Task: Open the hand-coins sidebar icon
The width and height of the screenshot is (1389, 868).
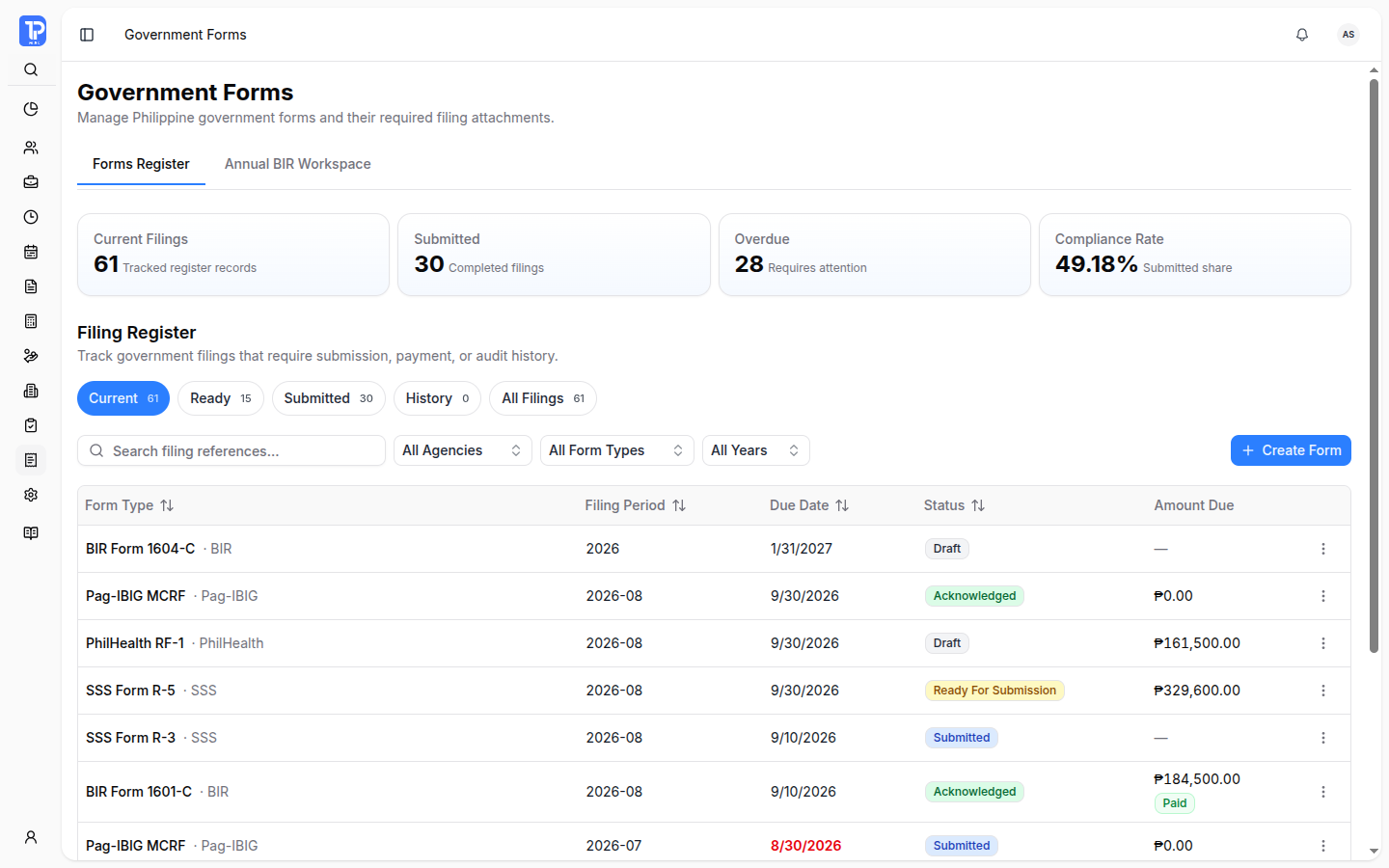Action: coord(31,356)
